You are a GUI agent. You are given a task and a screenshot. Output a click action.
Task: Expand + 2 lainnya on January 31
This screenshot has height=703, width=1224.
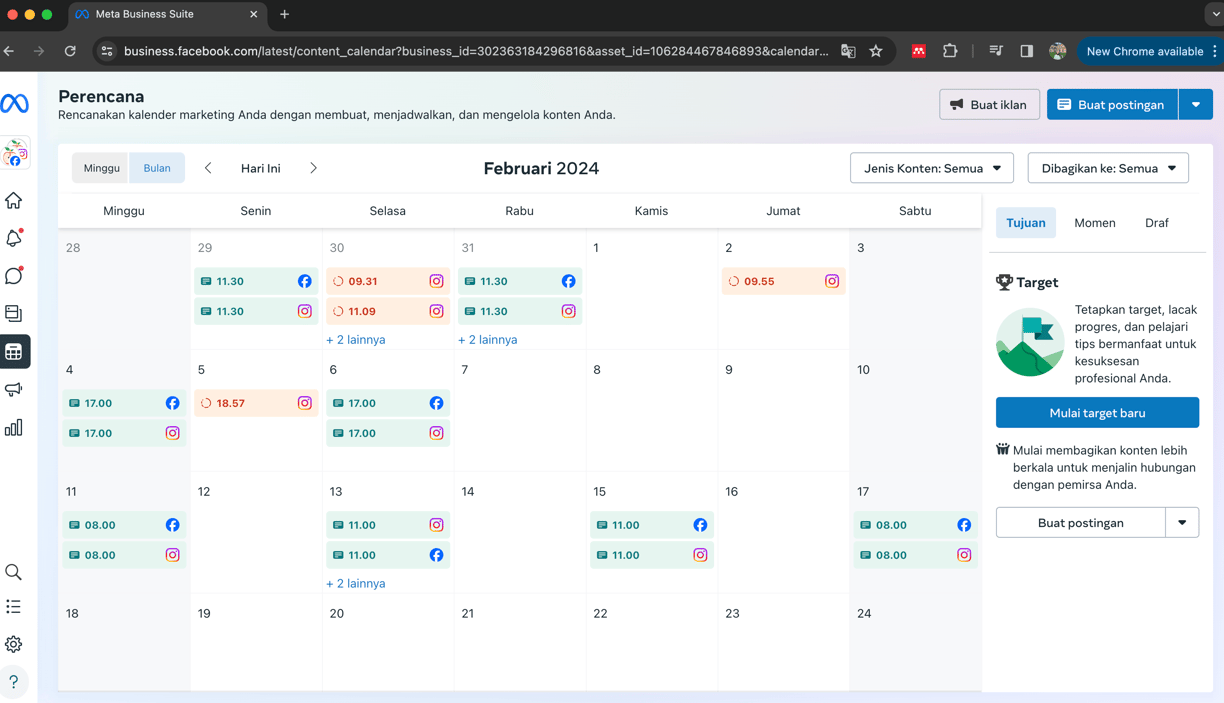click(x=487, y=340)
